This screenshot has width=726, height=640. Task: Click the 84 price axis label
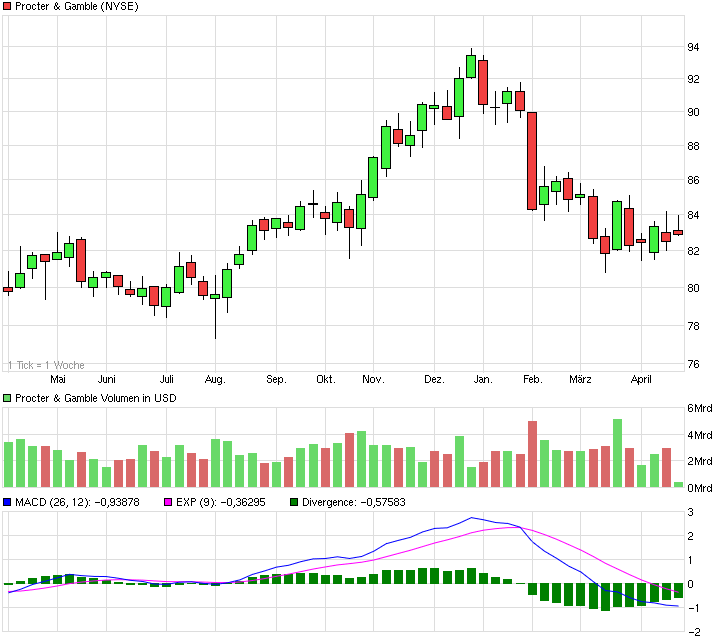(693, 215)
